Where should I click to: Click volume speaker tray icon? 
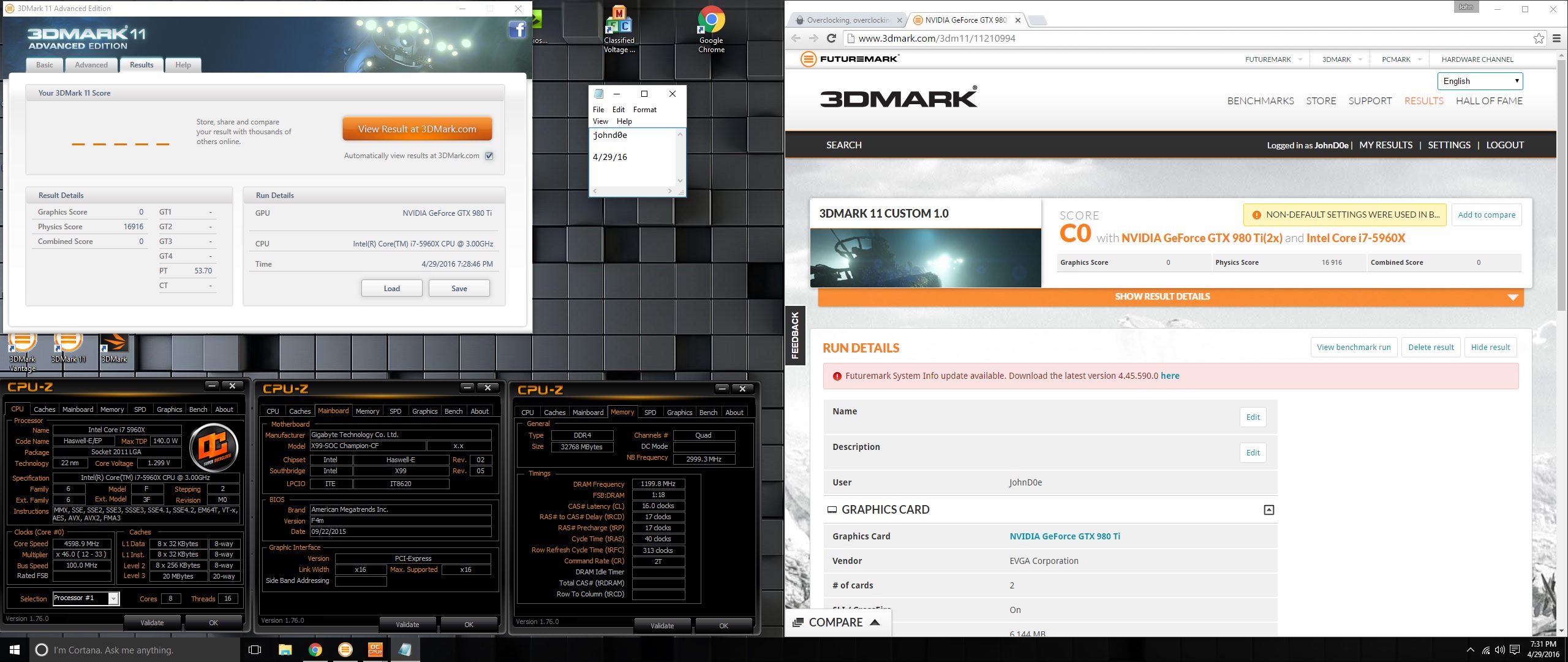1500,650
